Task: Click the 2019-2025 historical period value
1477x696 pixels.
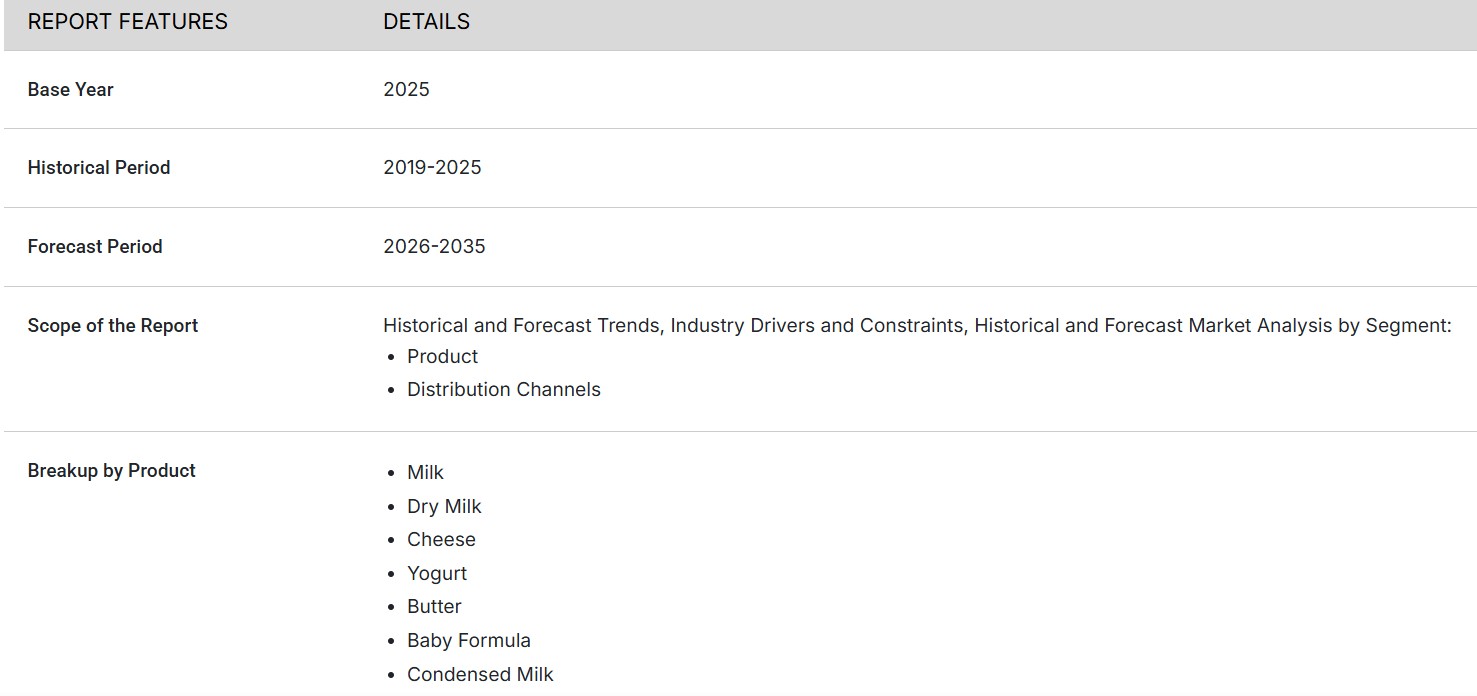Action: pyautogui.click(x=432, y=168)
